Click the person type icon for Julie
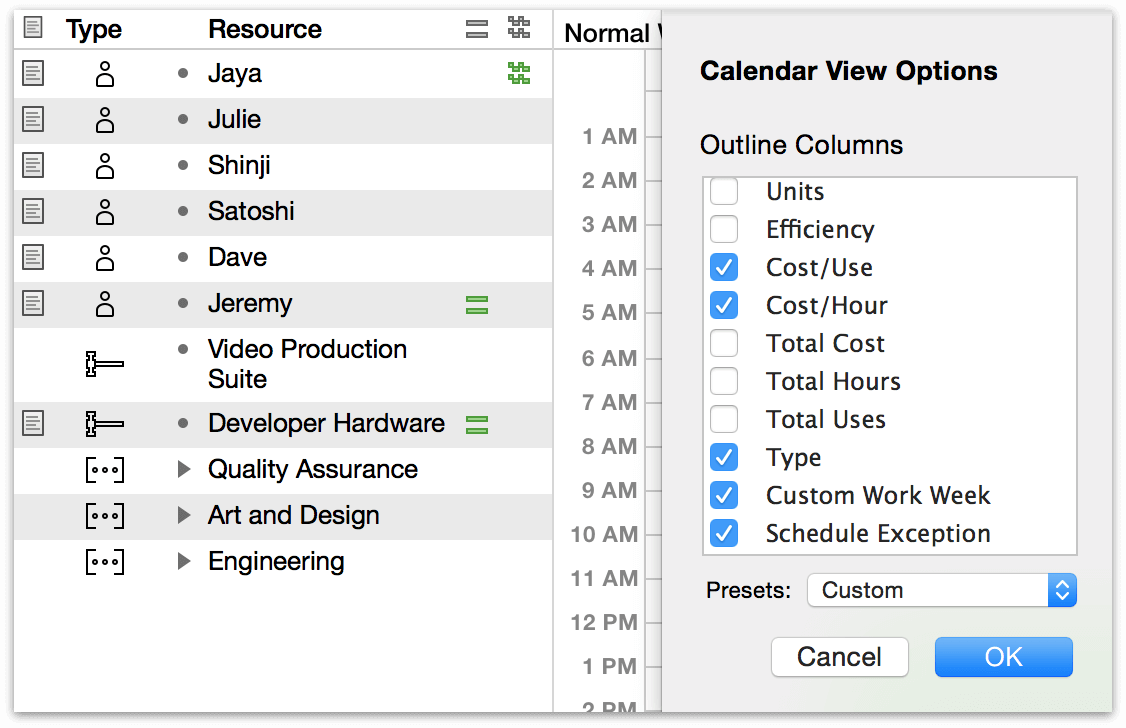 tap(105, 120)
